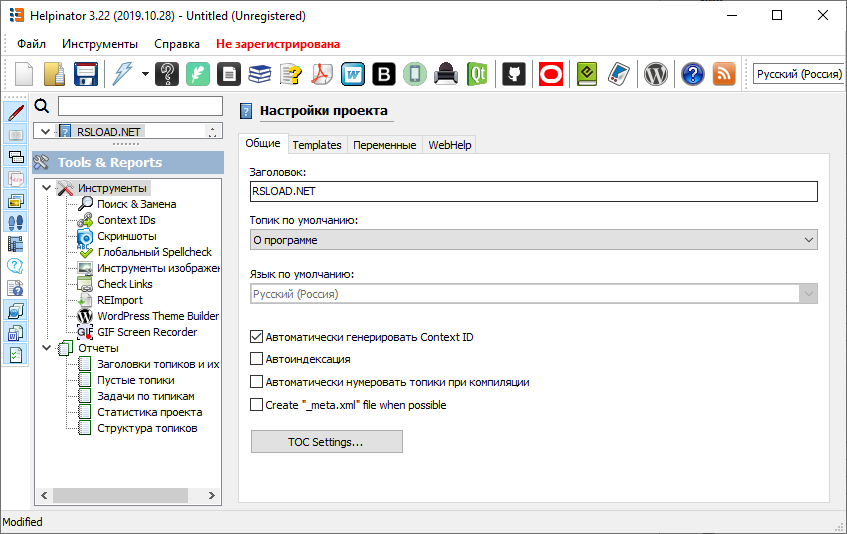
Task: Click the red Не зарегистрирована link
Action: [x=277, y=44]
